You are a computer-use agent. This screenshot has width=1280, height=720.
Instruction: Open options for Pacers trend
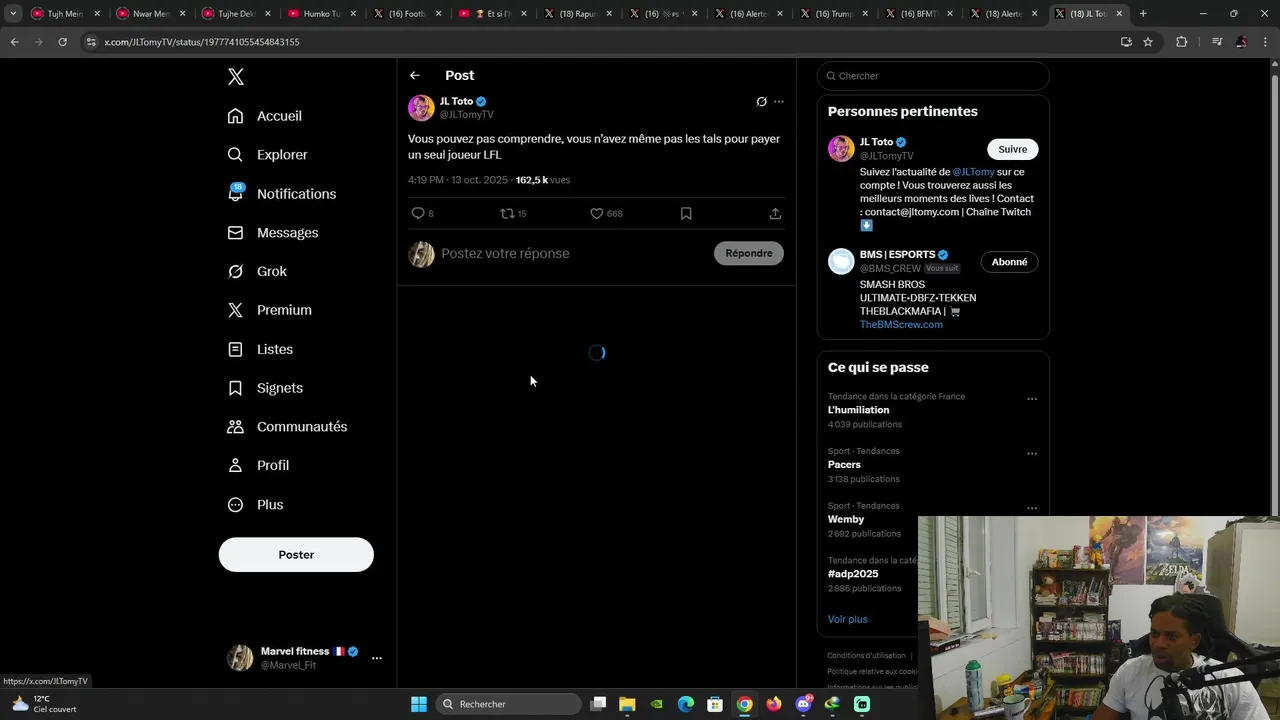(x=1032, y=454)
